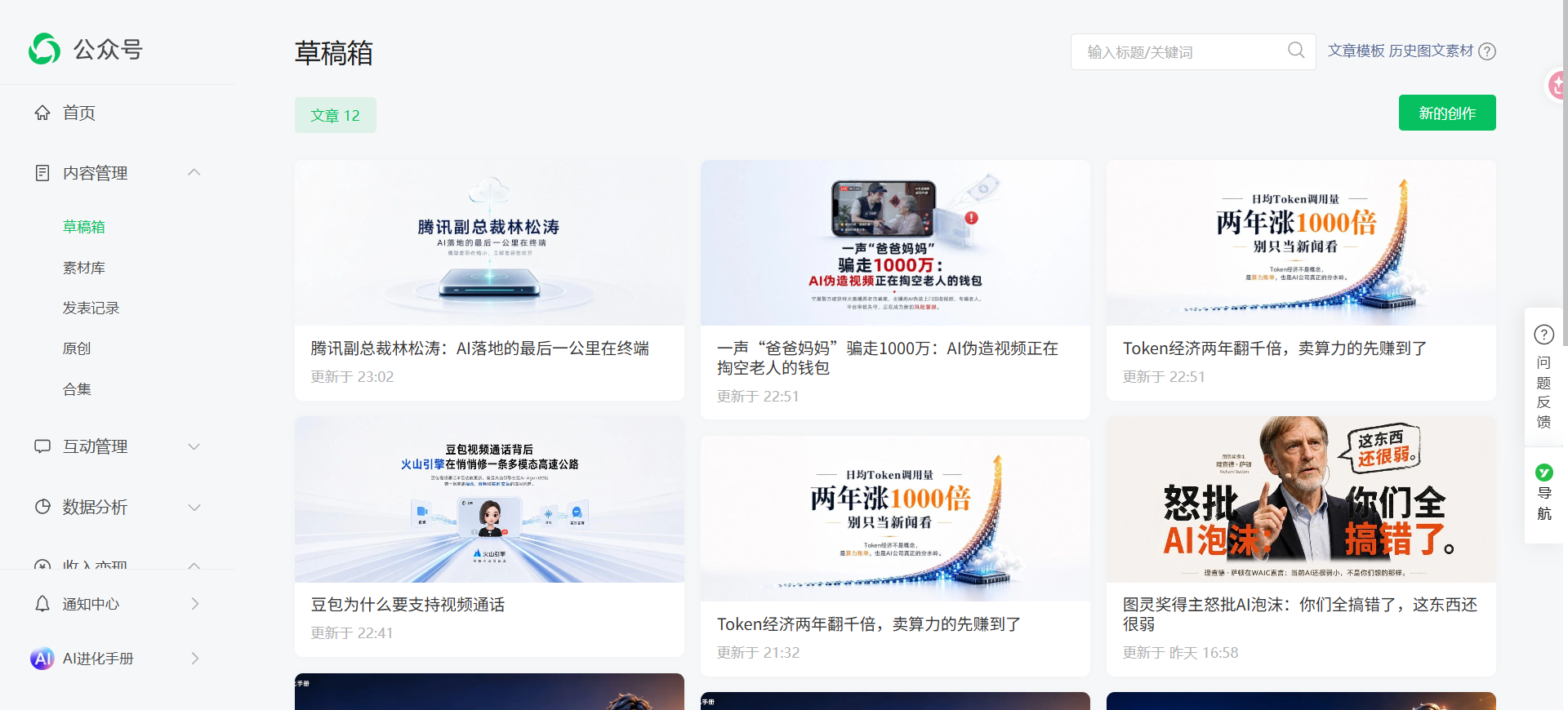Image resolution: width=1568 pixels, height=710 pixels.
Task: Click the 通知中心 bell icon
Action: click(42, 604)
